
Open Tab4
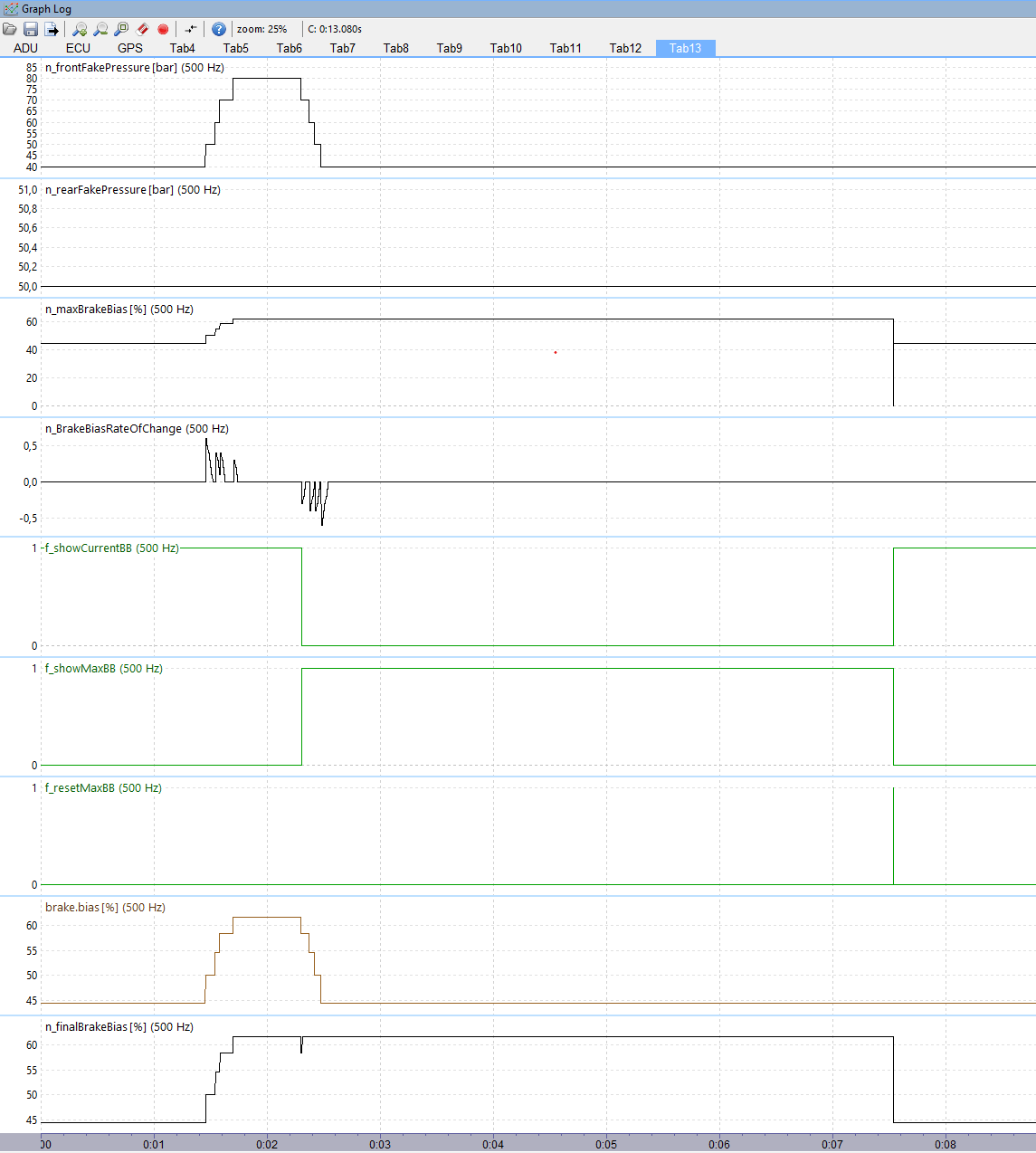[183, 48]
